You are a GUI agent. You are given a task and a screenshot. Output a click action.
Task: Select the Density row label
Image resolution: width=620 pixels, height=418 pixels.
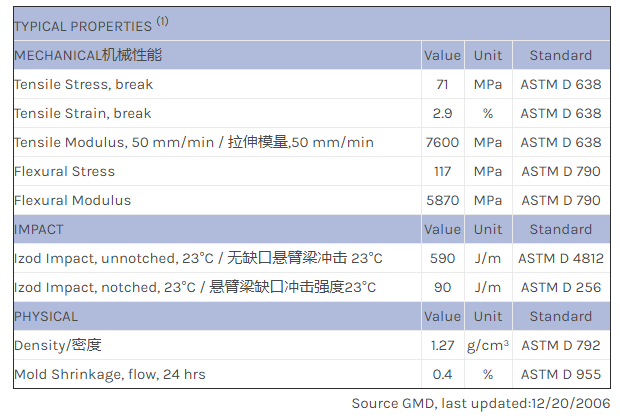(58, 345)
